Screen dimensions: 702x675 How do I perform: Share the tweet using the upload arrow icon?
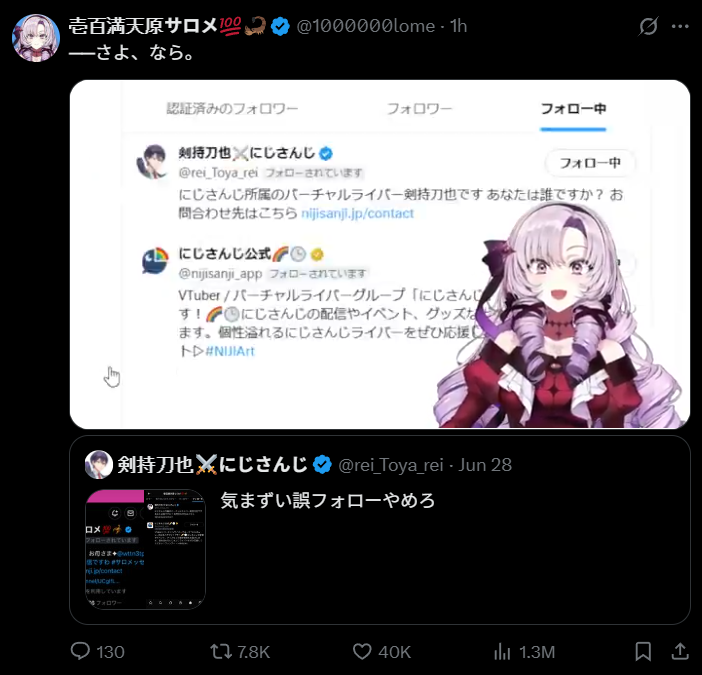[x=680, y=651]
